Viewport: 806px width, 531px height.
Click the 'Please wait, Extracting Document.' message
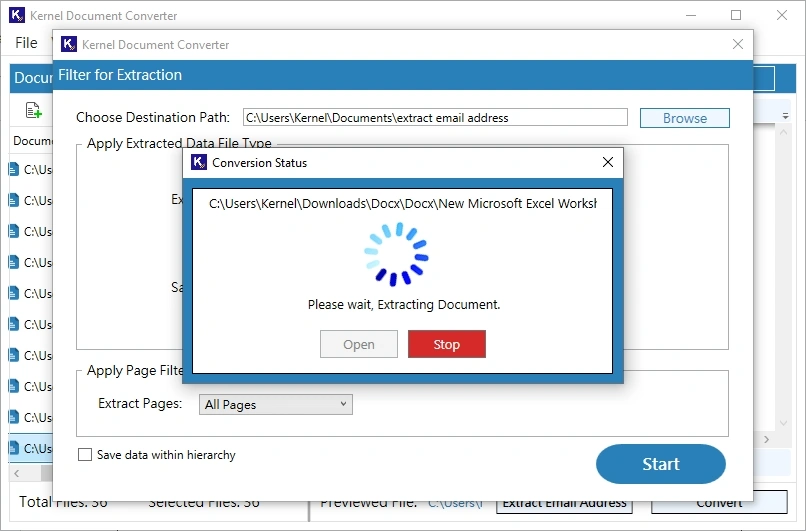click(404, 305)
